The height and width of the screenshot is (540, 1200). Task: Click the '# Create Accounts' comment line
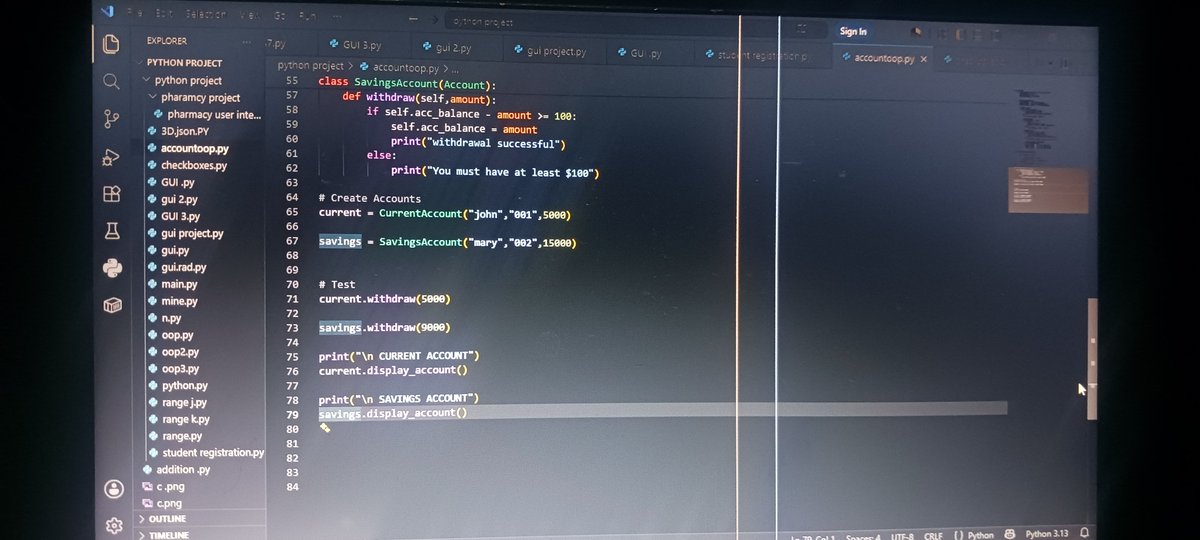tap(369, 198)
